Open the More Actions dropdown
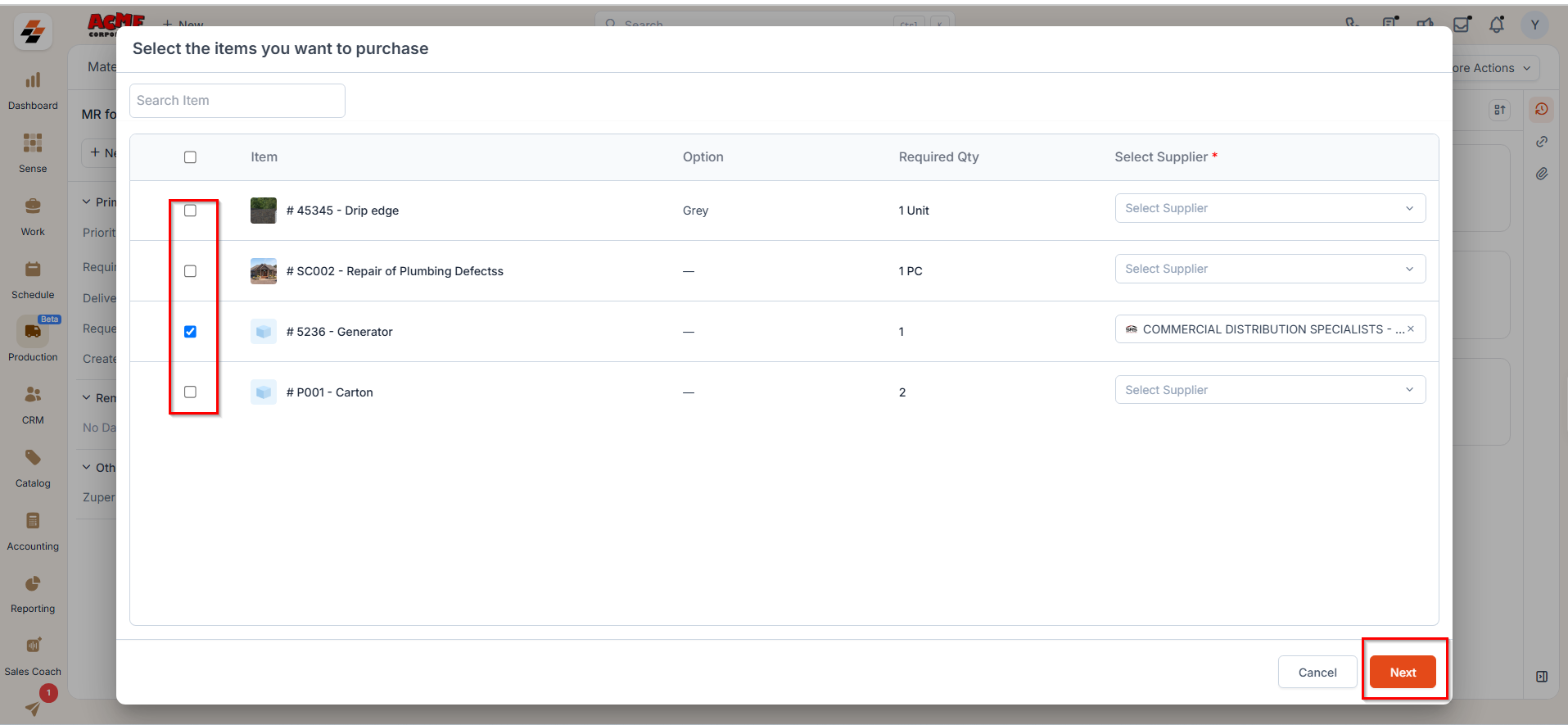Image resolution: width=1568 pixels, height=725 pixels. [1492, 68]
